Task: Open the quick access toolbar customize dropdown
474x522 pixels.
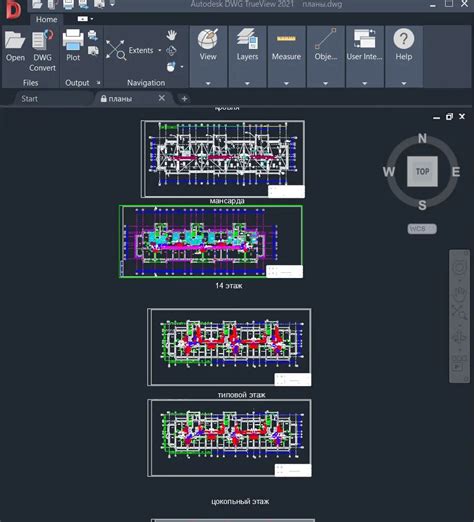Action: pyautogui.click(x=112, y=4)
